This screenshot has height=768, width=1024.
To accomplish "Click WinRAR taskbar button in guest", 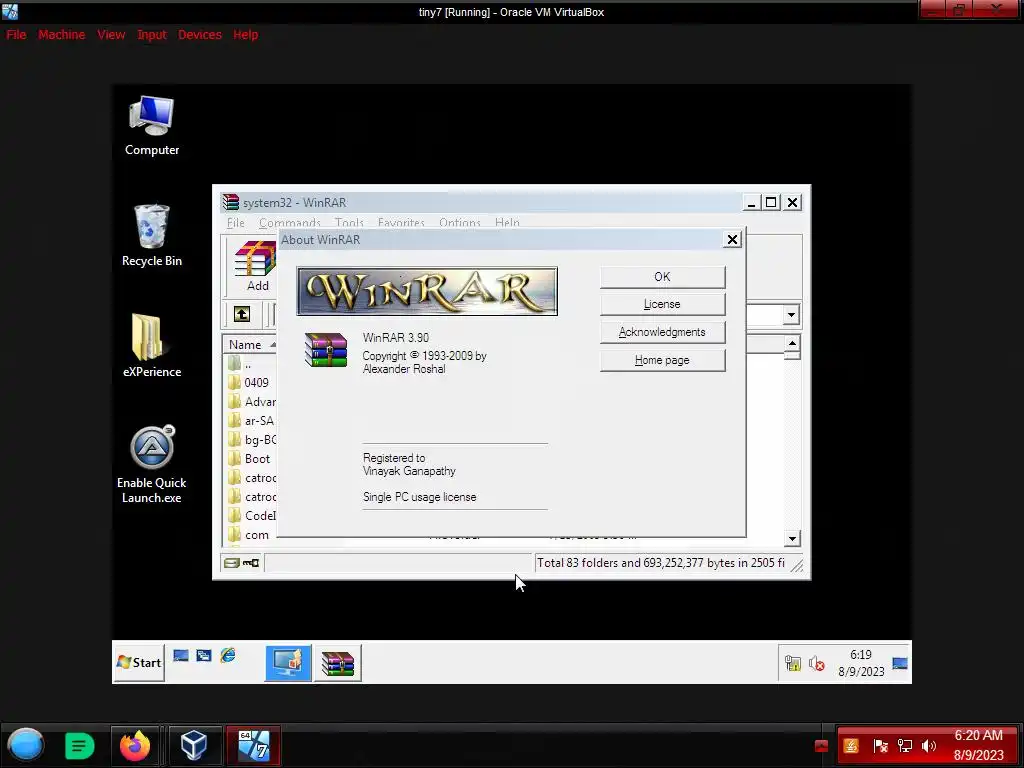I will pyautogui.click(x=338, y=663).
